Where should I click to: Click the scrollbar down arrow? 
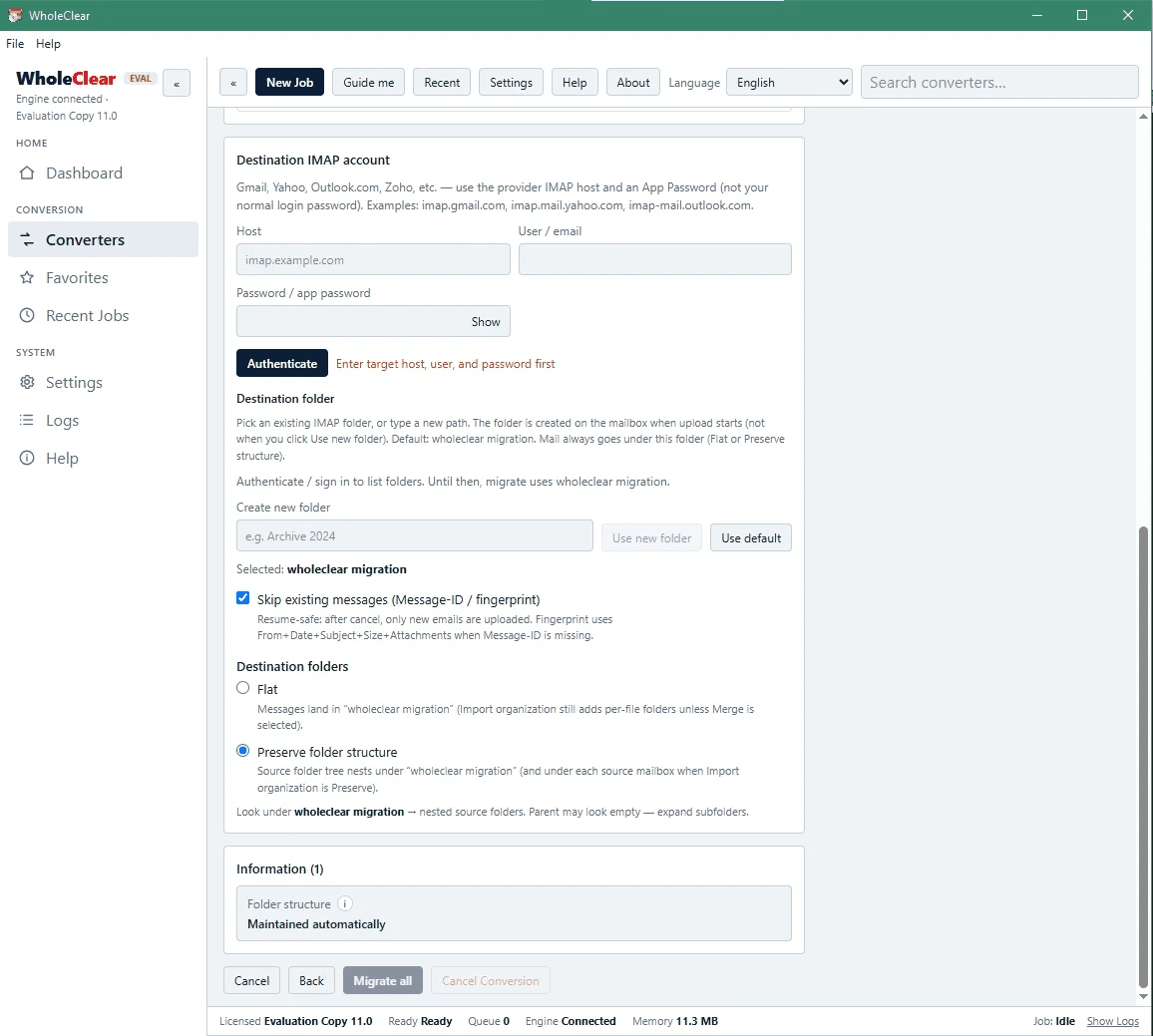1143,996
